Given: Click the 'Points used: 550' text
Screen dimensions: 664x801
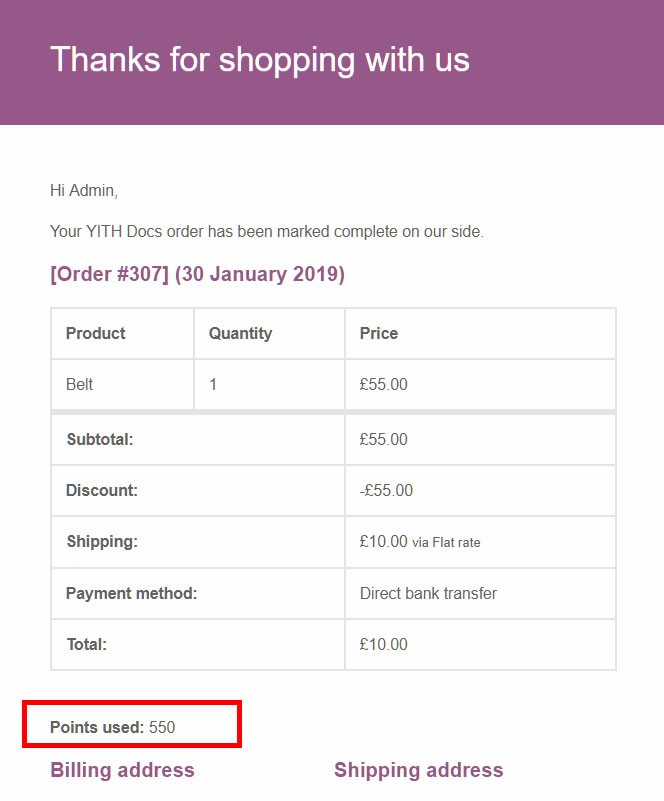Looking at the screenshot, I should [x=112, y=727].
